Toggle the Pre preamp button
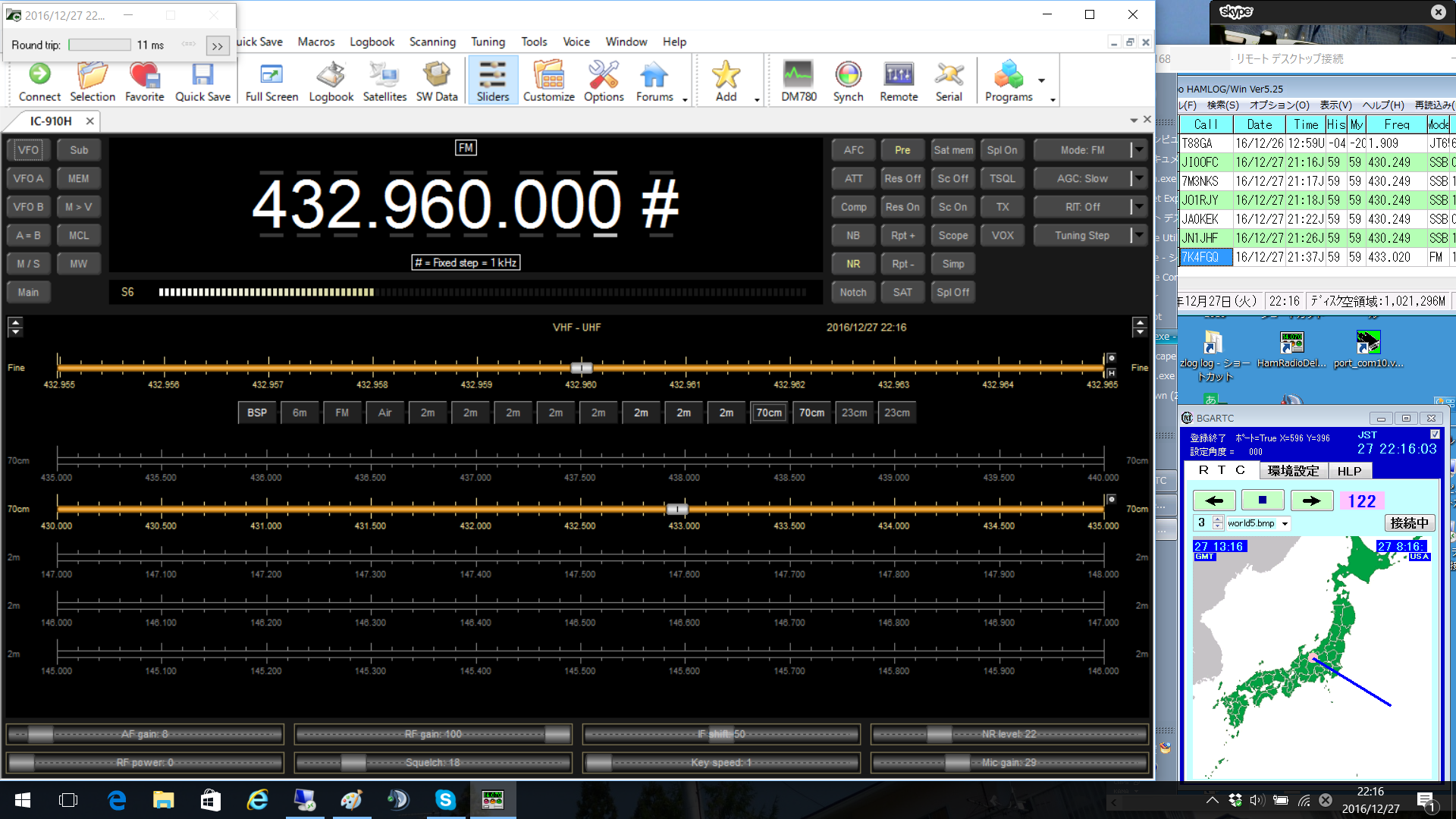The width and height of the screenshot is (1456, 819). pos(902,150)
